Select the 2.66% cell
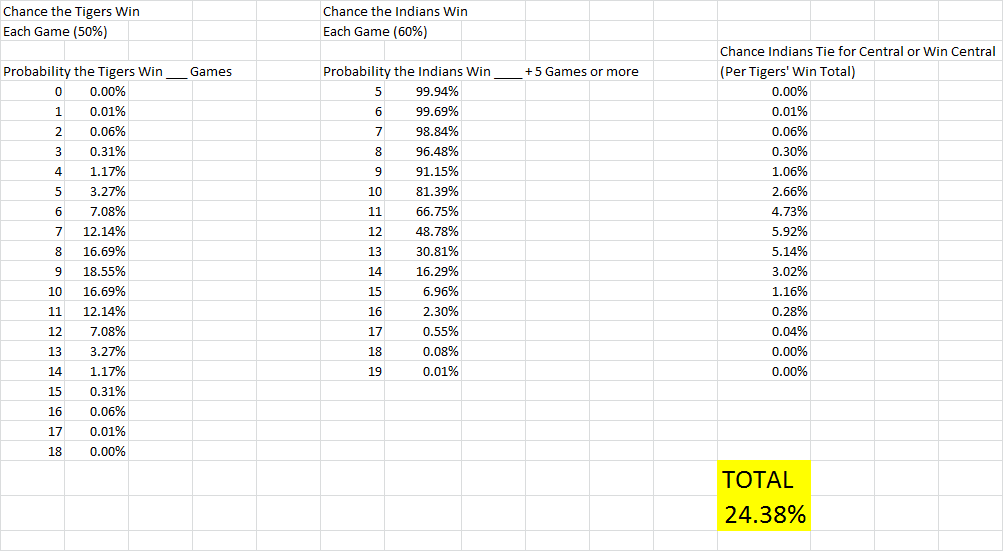 [x=789, y=191]
